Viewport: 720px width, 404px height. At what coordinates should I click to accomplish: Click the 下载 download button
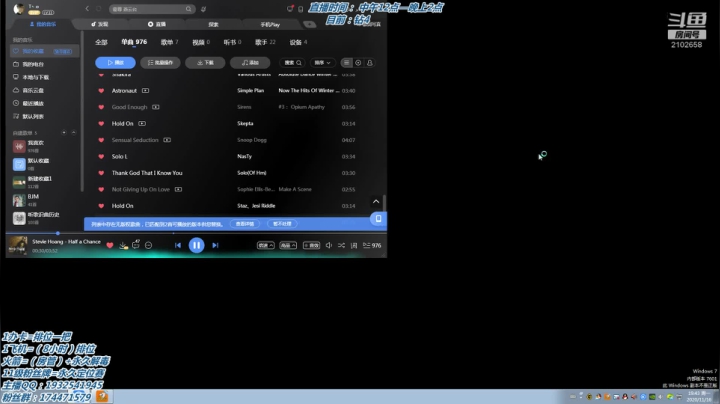(x=205, y=62)
